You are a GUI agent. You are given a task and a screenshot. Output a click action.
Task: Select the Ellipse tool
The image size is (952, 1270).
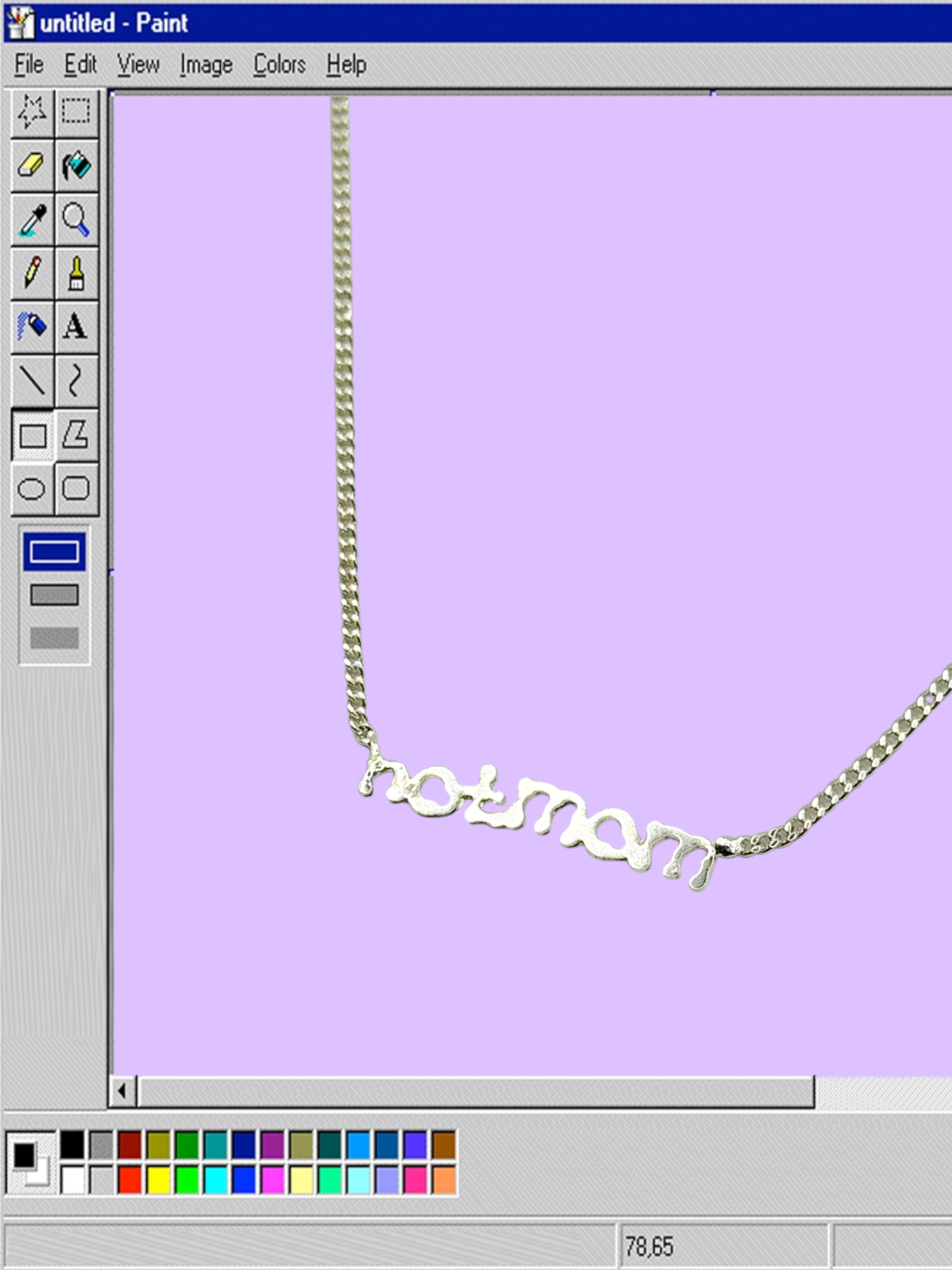click(32, 489)
